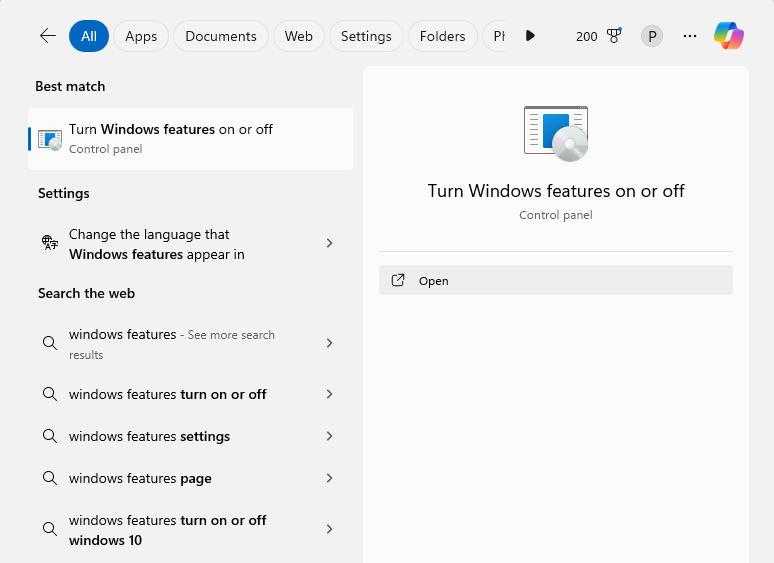
Task: Open the three-dots more options menu
Action: pyautogui.click(x=689, y=36)
